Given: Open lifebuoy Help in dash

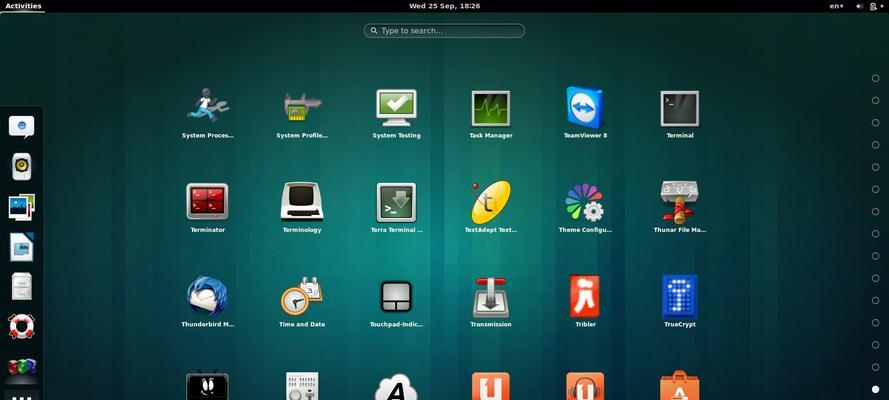Looking at the screenshot, I should tap(22, 326).
